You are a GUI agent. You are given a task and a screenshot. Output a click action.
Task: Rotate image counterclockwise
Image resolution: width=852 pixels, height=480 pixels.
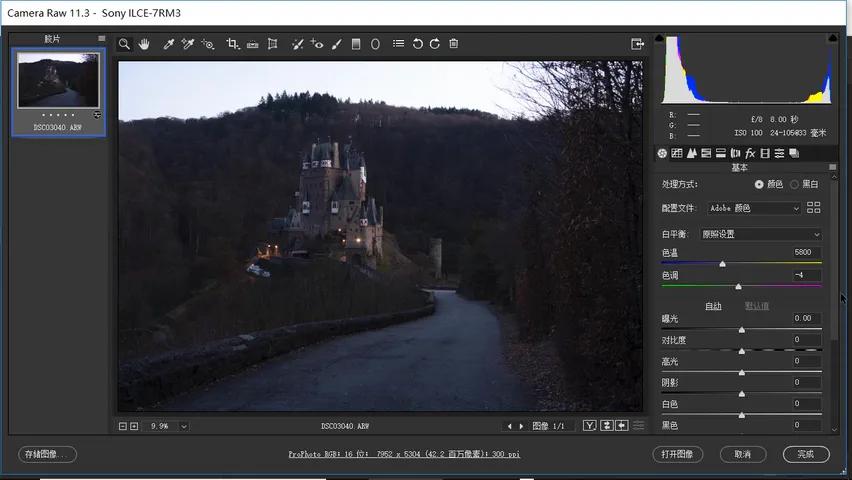(417, 44)
